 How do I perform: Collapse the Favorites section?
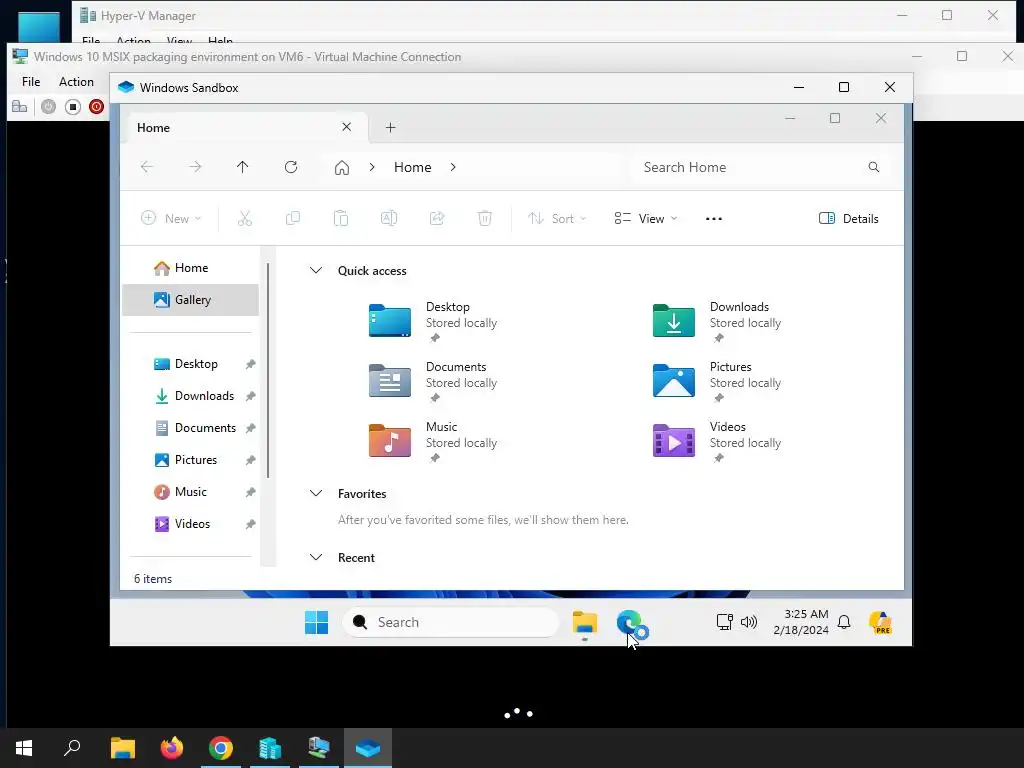click(315, 494)
